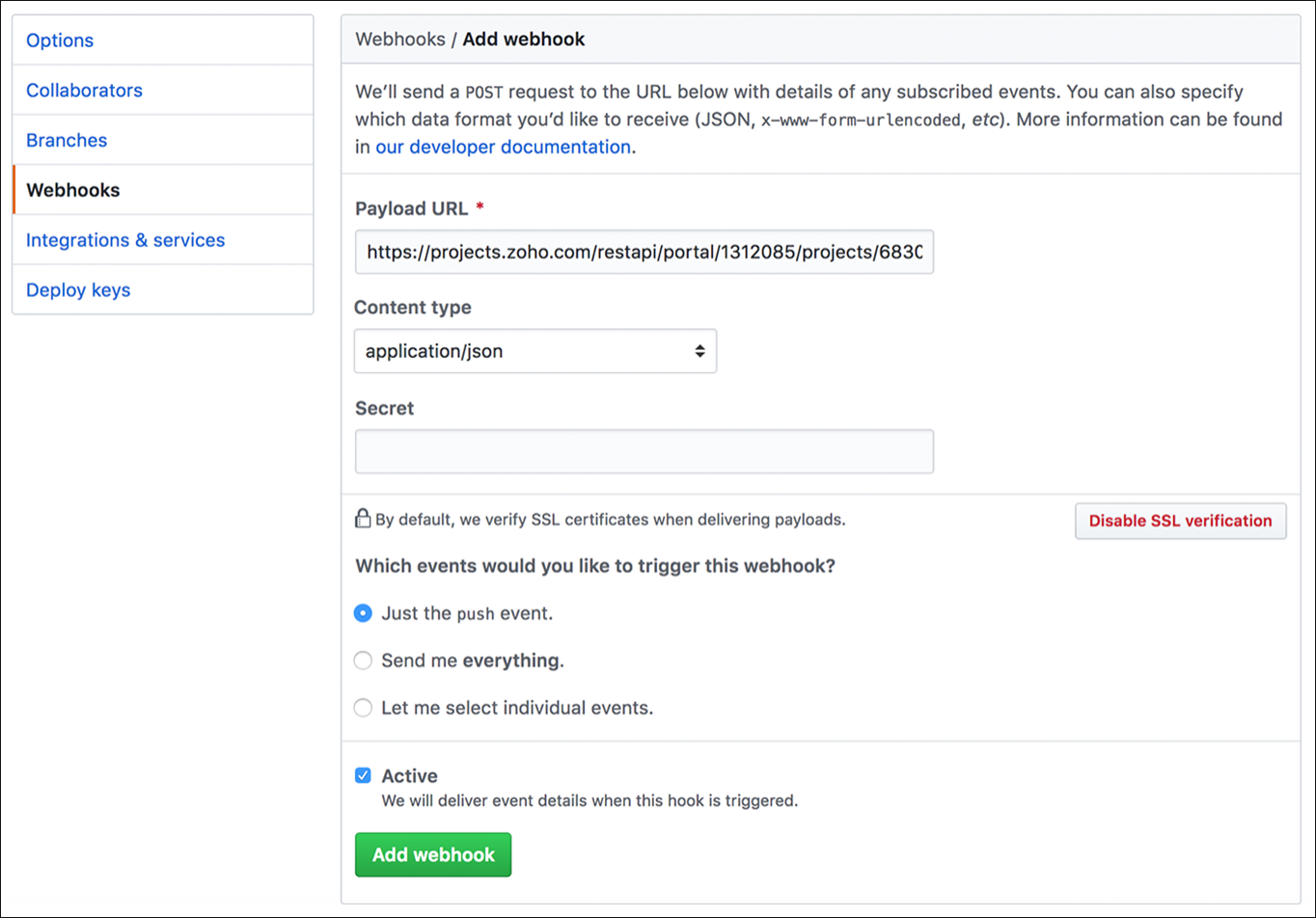Select 'Just the push event' radio button
Image resolution: width=1316 pixels, height=918 pixels.
tap(363, 613)
